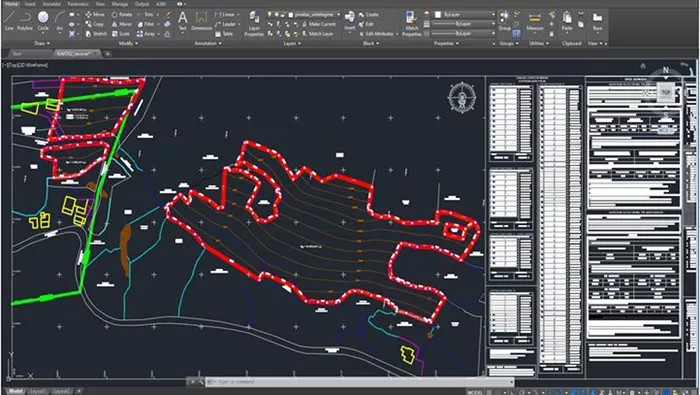Viewport: 700px width, 395px height.
Task: Open the Start file tab
Action: tap(17, 54)
